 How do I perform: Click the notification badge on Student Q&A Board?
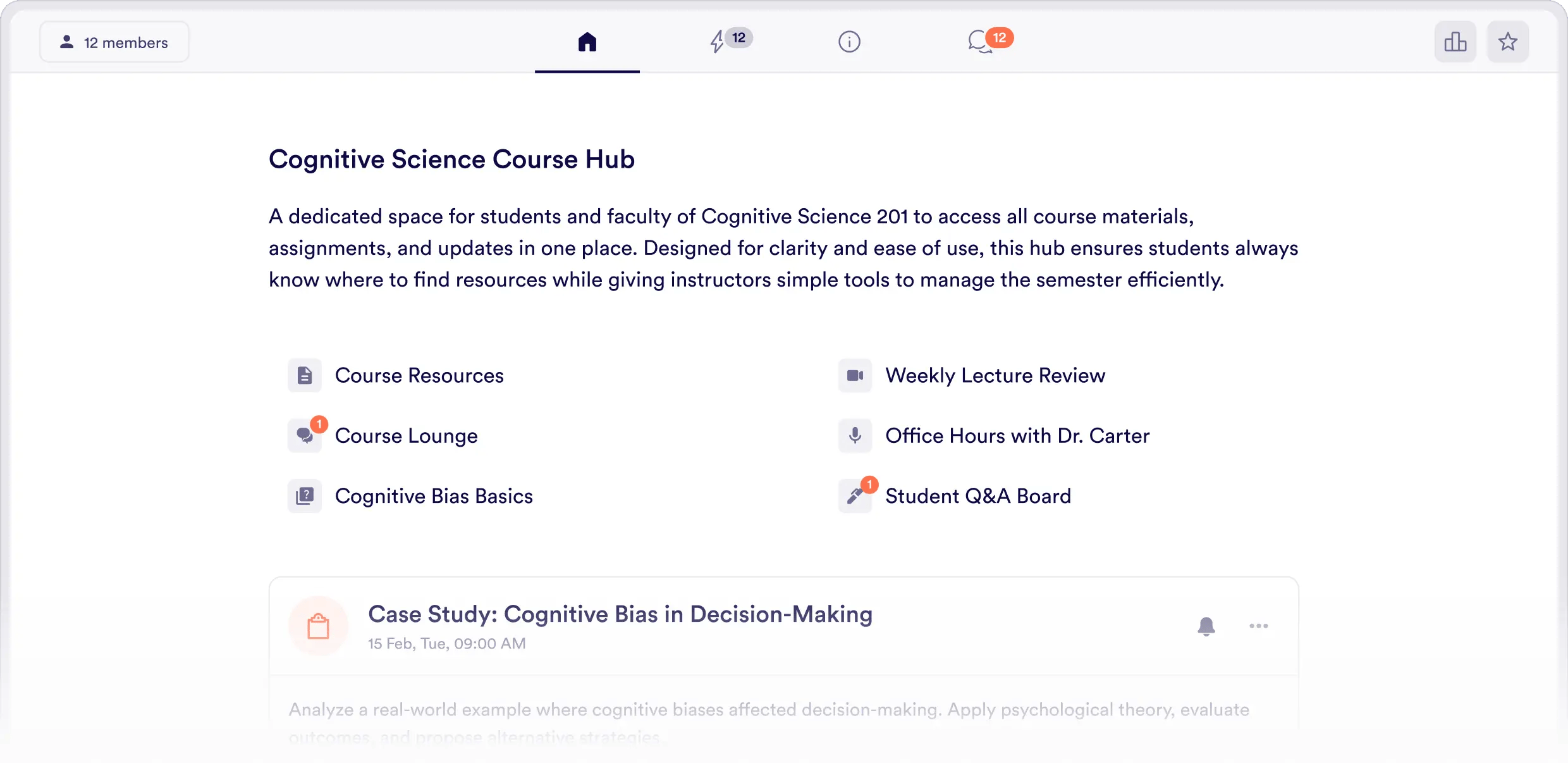(869, 485)
